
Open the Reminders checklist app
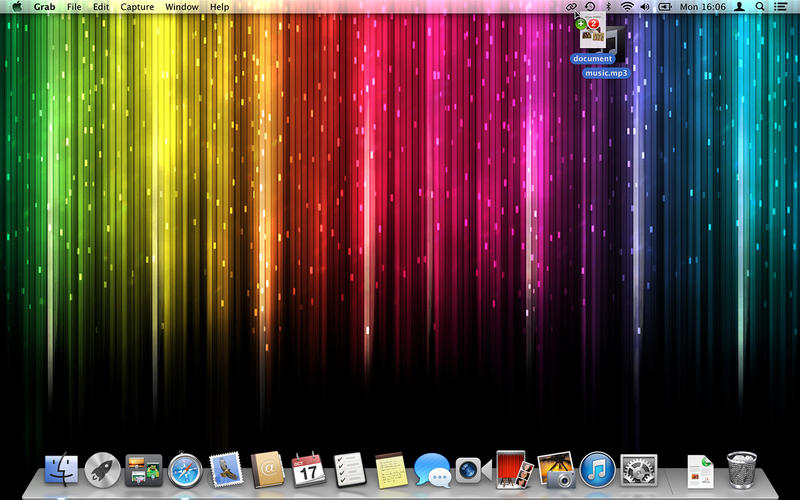click(348, 468)
